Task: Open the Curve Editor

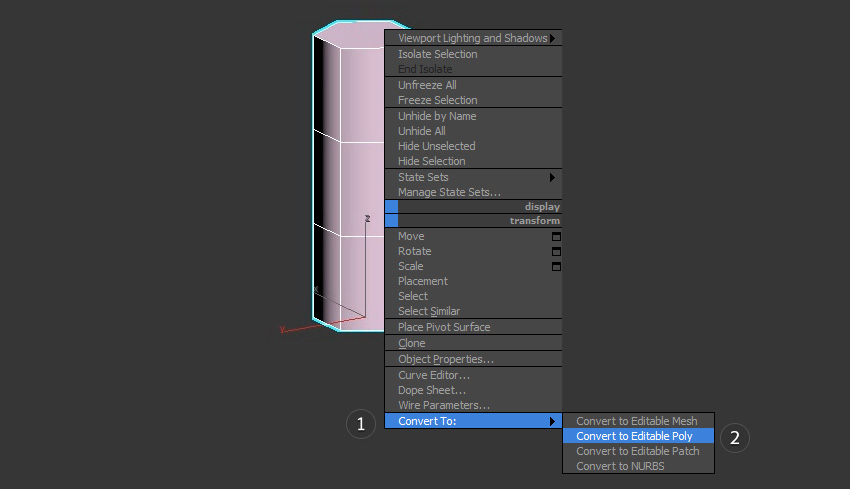Action: (x=433, y=375)
